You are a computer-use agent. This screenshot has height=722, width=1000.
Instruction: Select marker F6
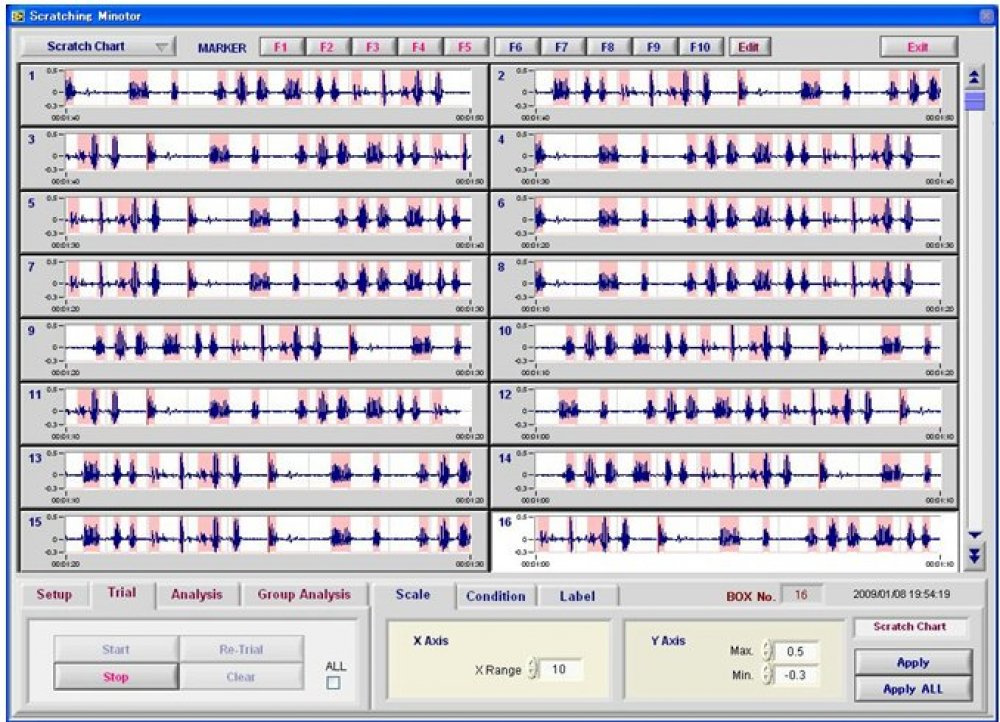(516, 47)
